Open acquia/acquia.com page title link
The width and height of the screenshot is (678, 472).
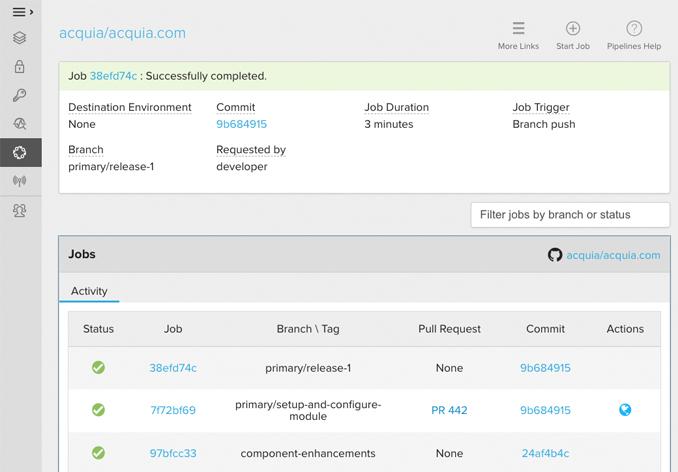(122, 33)
